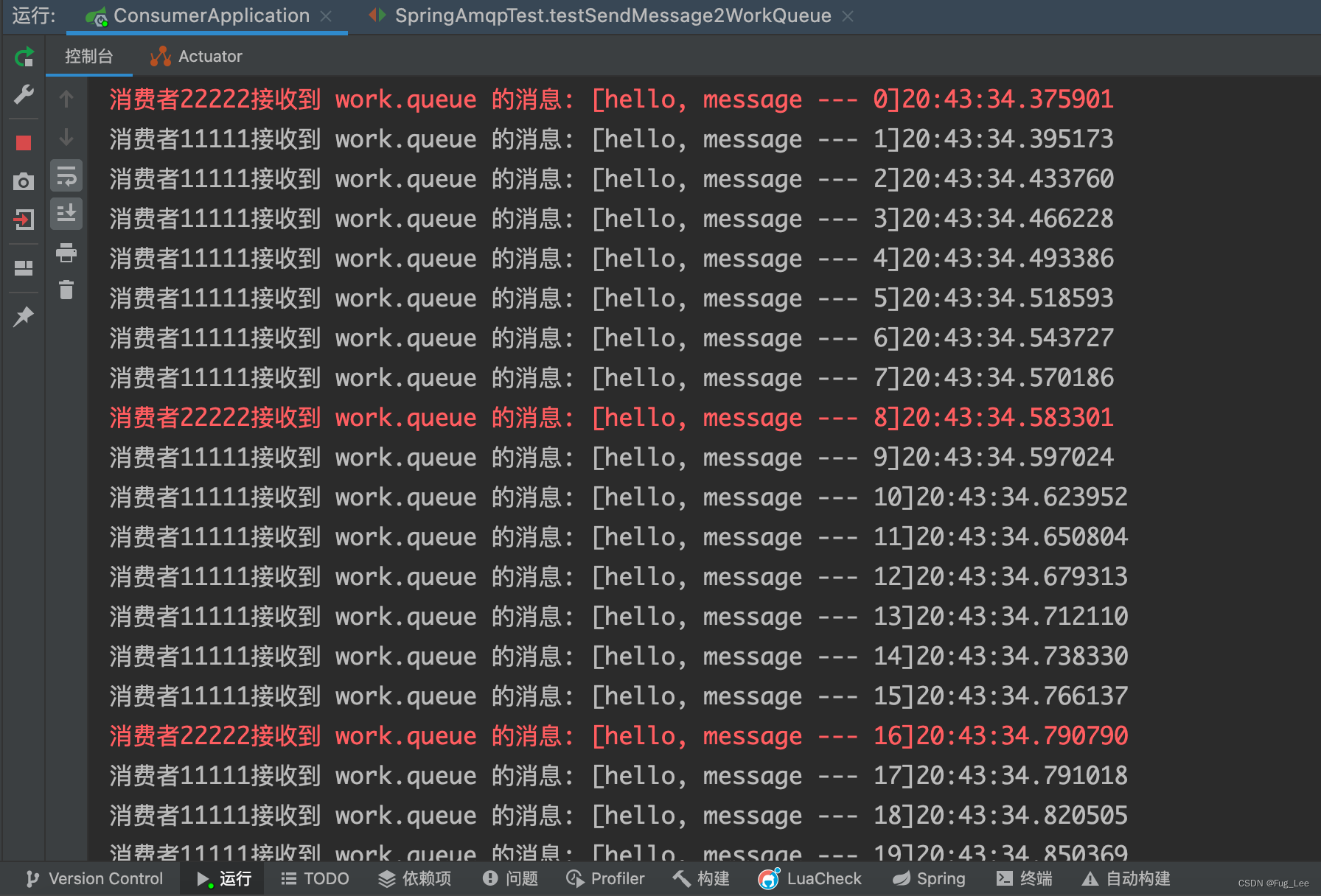Click the log line with timestamp 20:43:34.518593

coord(611,298)
